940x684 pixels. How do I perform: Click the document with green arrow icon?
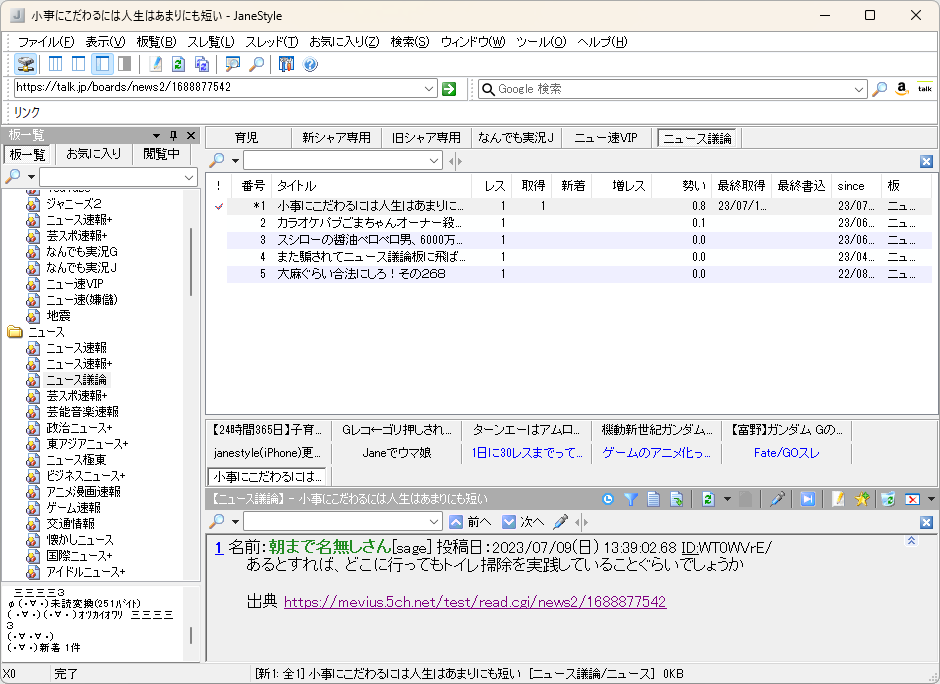point(676,499)
